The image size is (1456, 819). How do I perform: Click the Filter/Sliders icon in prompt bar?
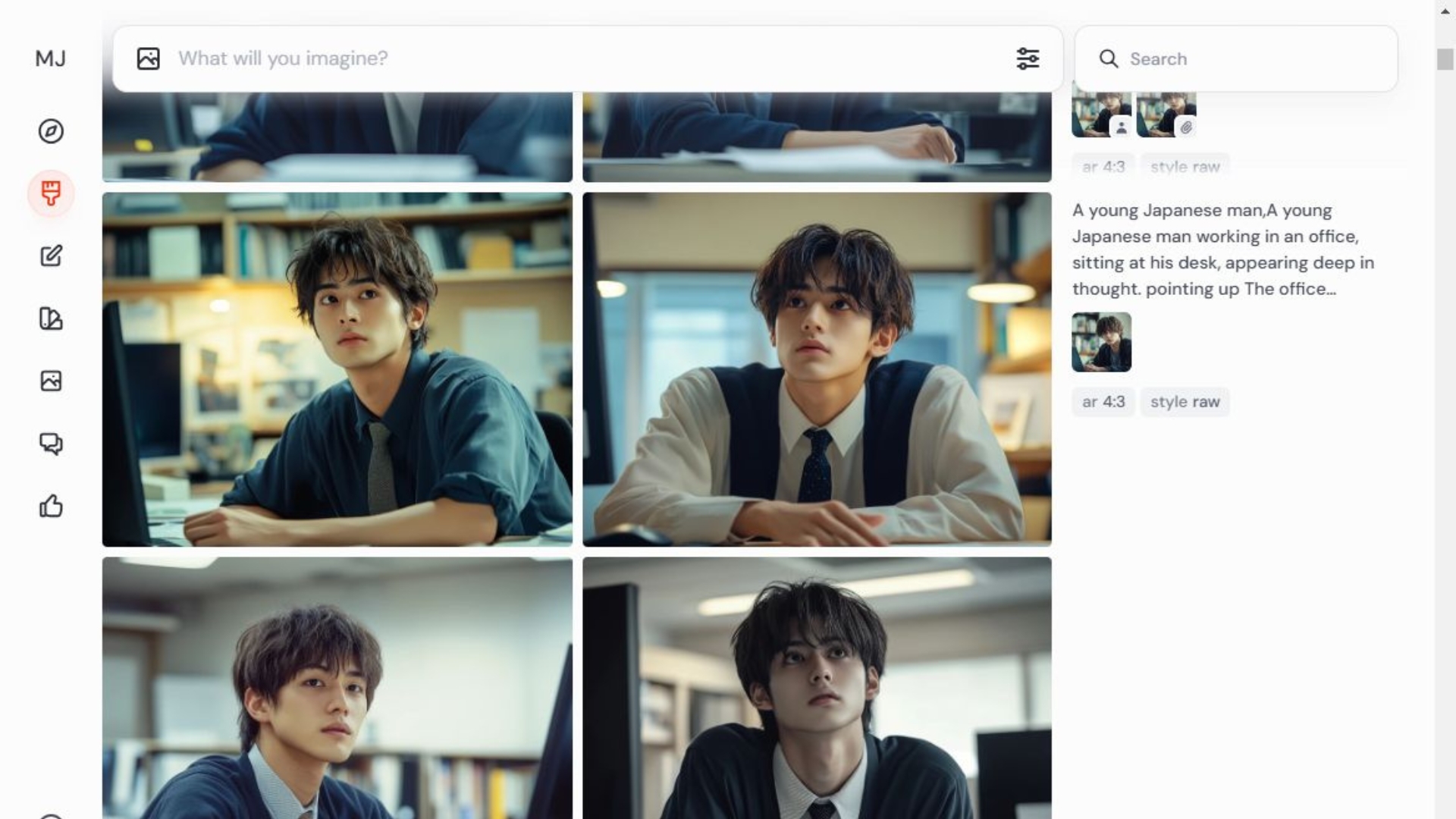pos(1028,58)
